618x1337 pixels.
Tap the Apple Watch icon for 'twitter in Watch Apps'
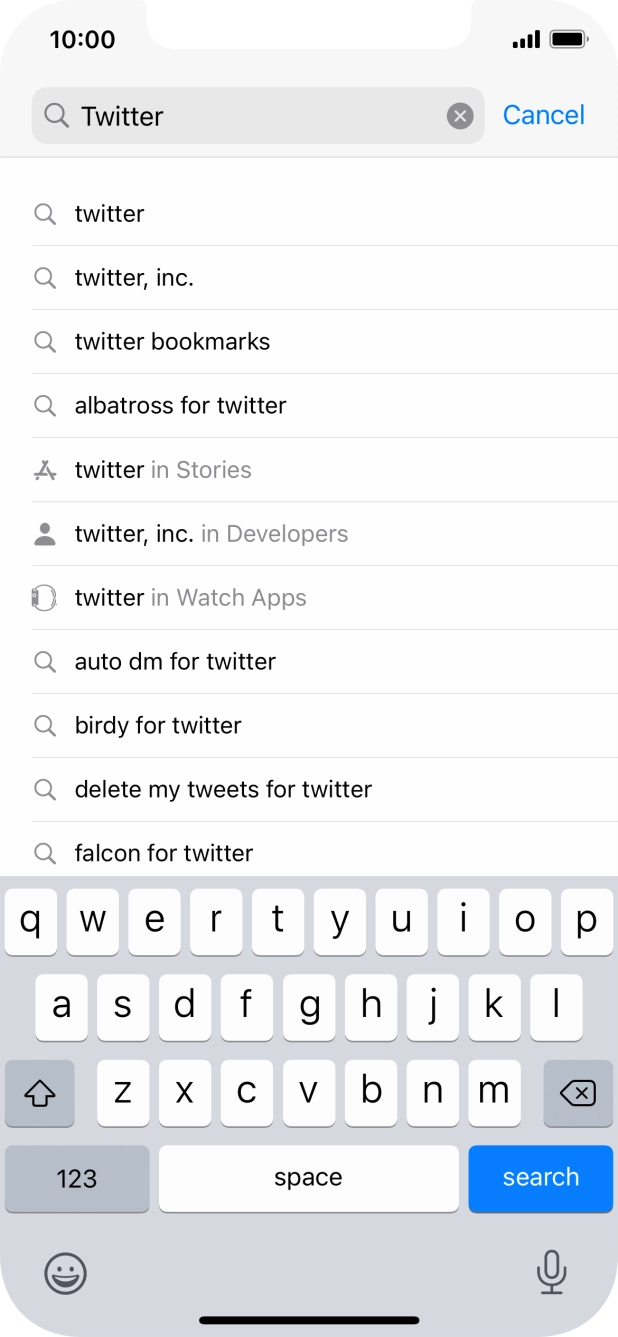[45, 597]
